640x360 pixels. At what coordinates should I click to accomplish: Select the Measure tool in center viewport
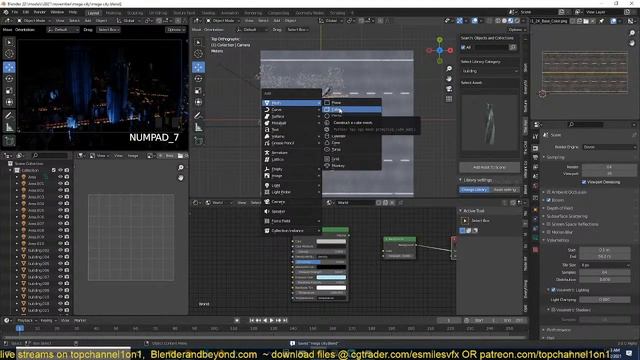point(198,128)
